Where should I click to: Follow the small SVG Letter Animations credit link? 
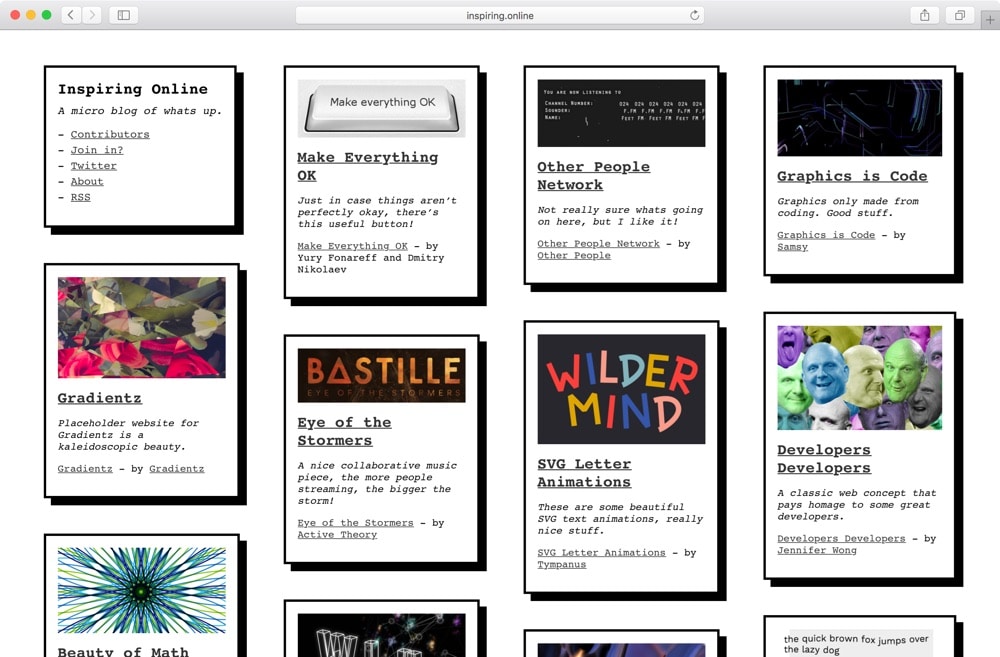[x=601, y=552]
